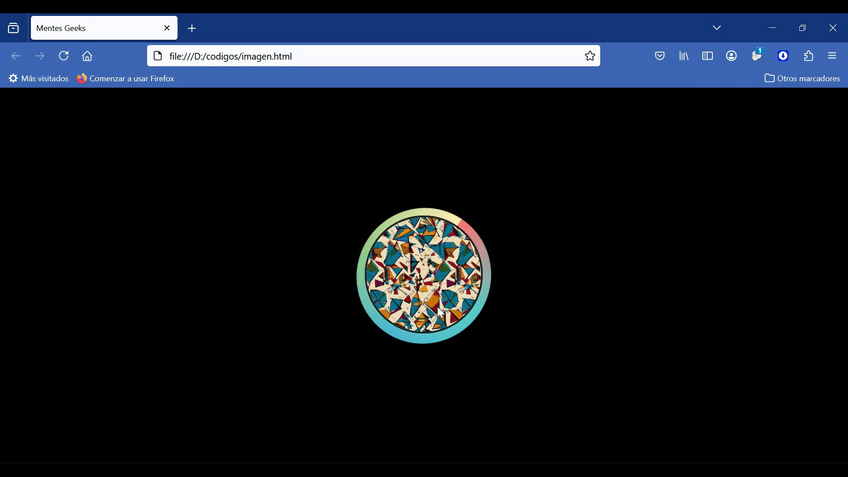Toggle the sidebar view
Viewport: 848px width, 477px height.
[707, 56]
